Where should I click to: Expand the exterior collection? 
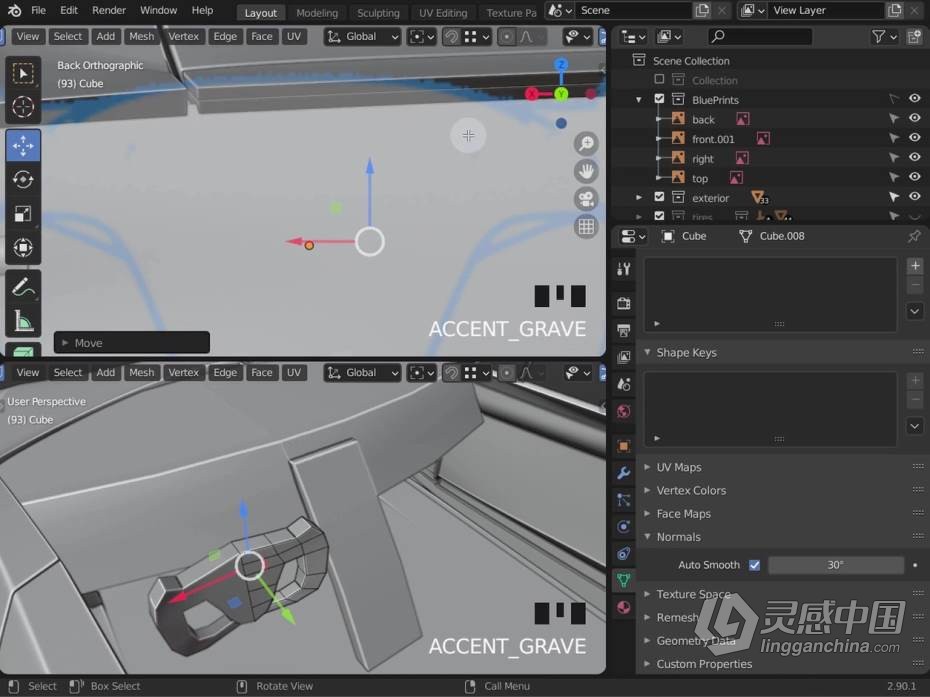(639, 198)
